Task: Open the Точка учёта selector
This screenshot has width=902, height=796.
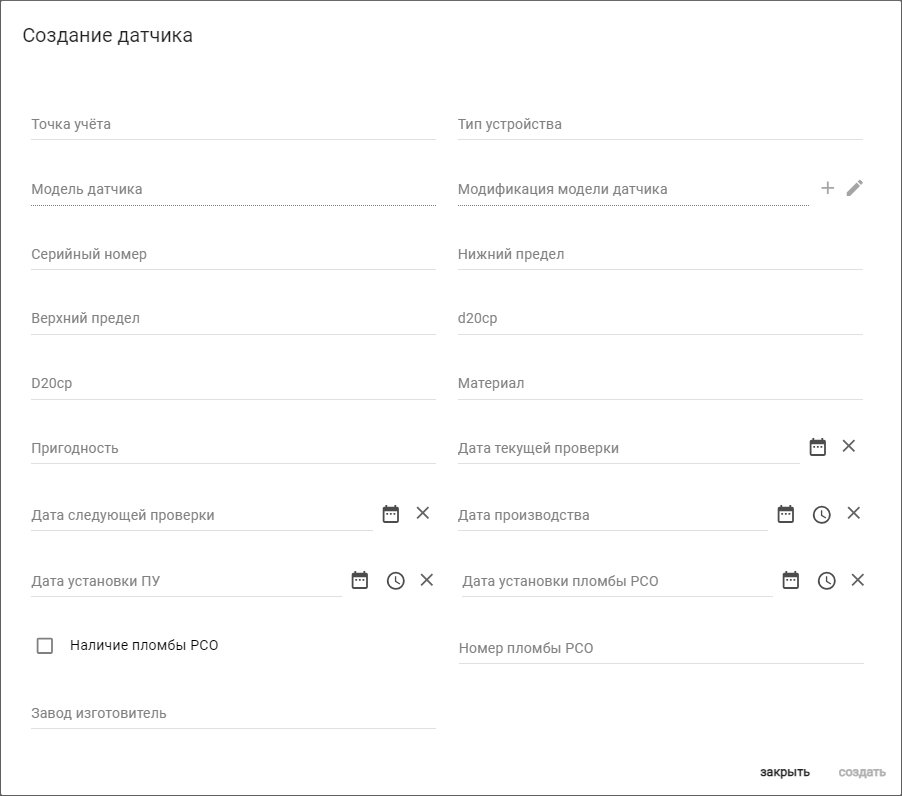Action: click(x=233, y=124)
